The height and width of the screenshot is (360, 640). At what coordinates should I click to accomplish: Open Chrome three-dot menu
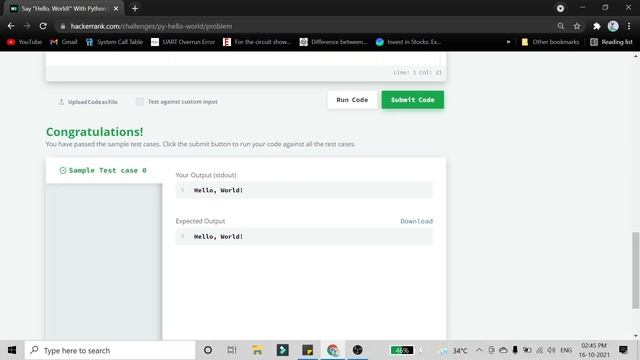[629, 26]
